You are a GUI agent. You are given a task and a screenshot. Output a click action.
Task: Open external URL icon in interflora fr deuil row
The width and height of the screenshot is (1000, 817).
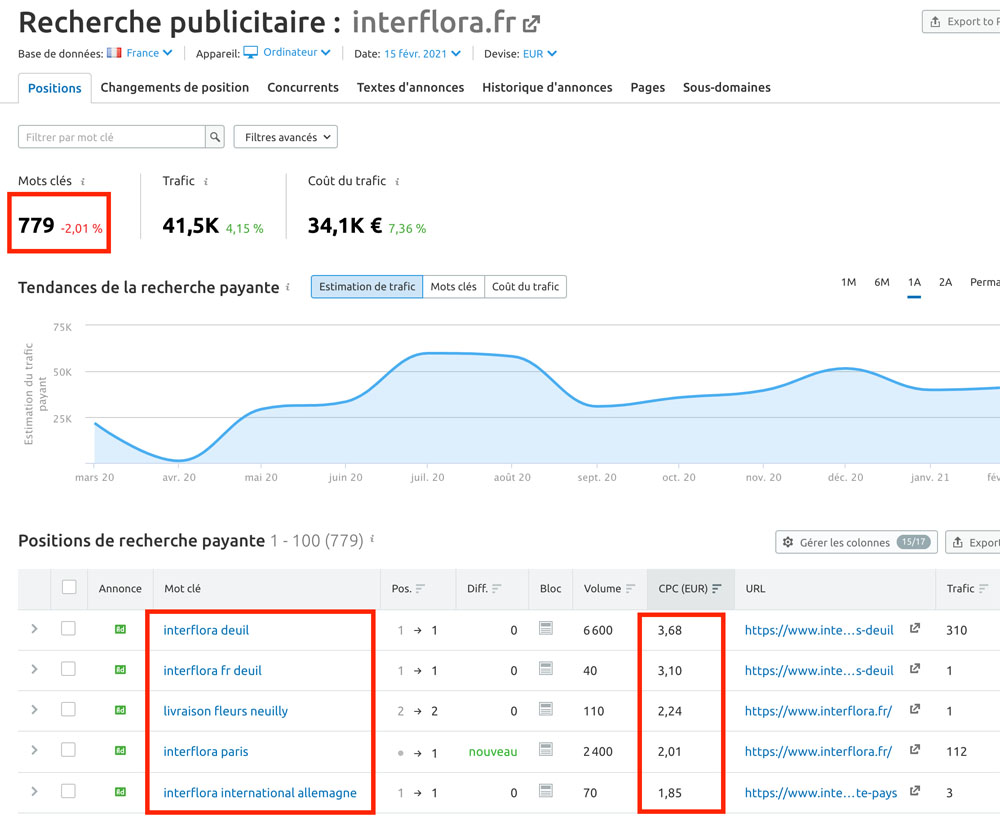click(915, 668)
